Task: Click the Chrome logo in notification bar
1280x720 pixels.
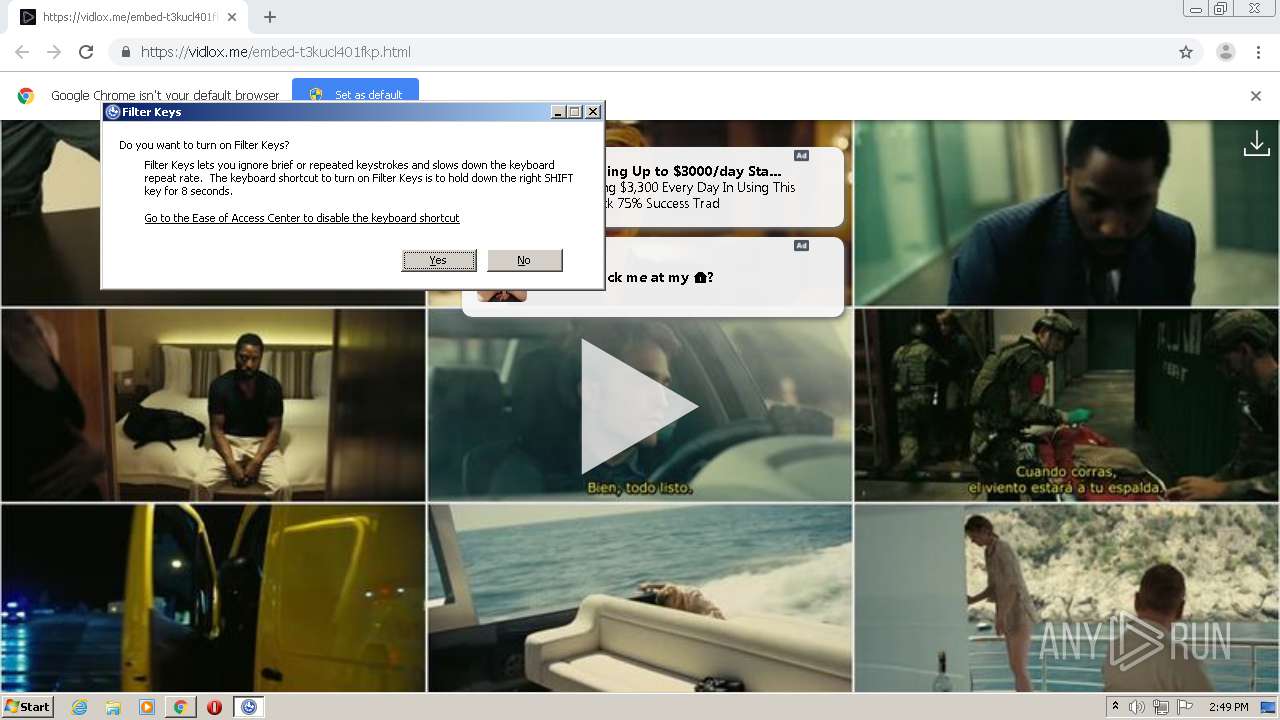Action: point(26,96)
